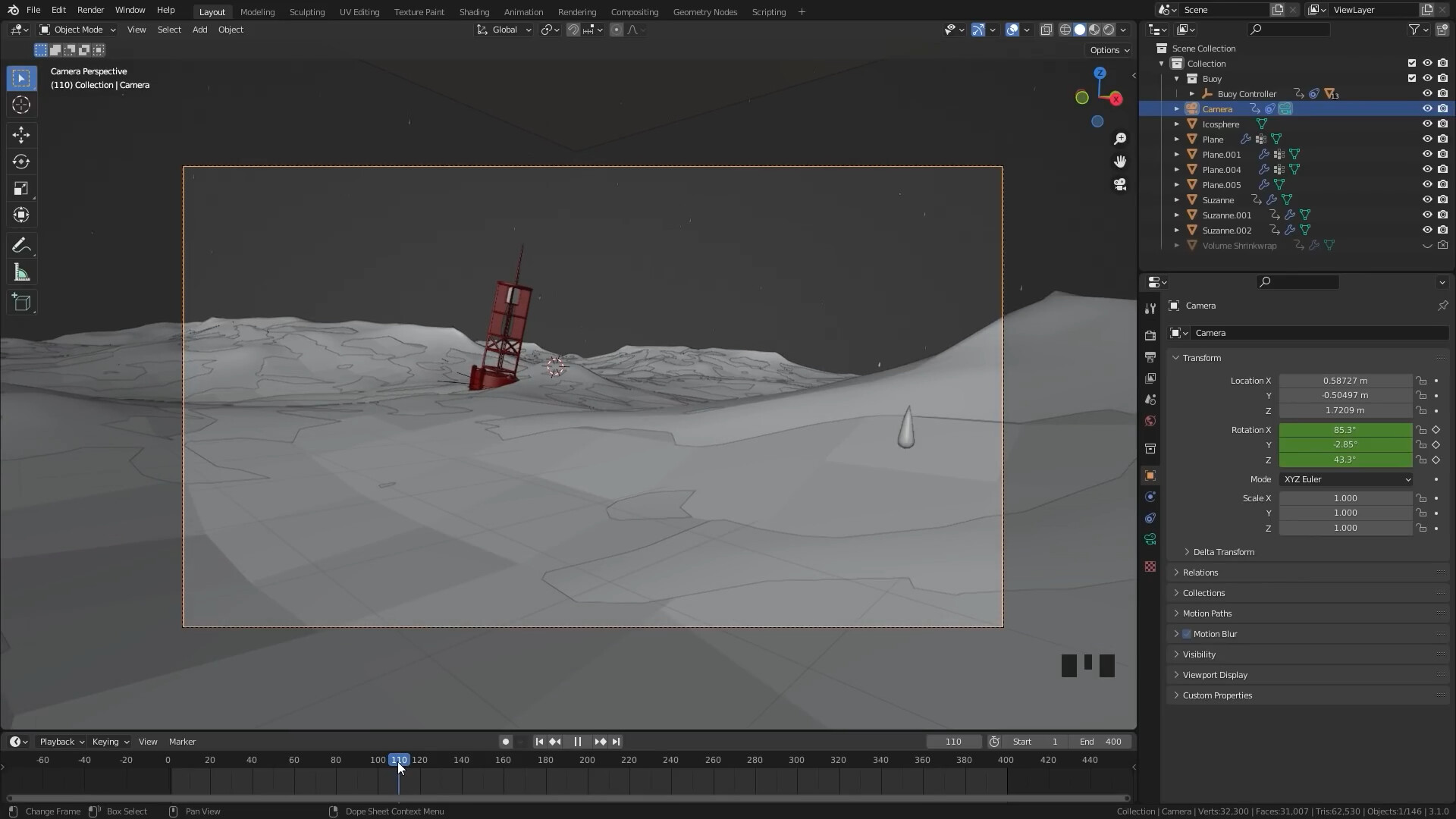Image resolution: width=1456 pixels, height=819 pixels.
Task: Change the XYZ Euler rotation mode dropdown
Action: click(x=1345, y=479)
